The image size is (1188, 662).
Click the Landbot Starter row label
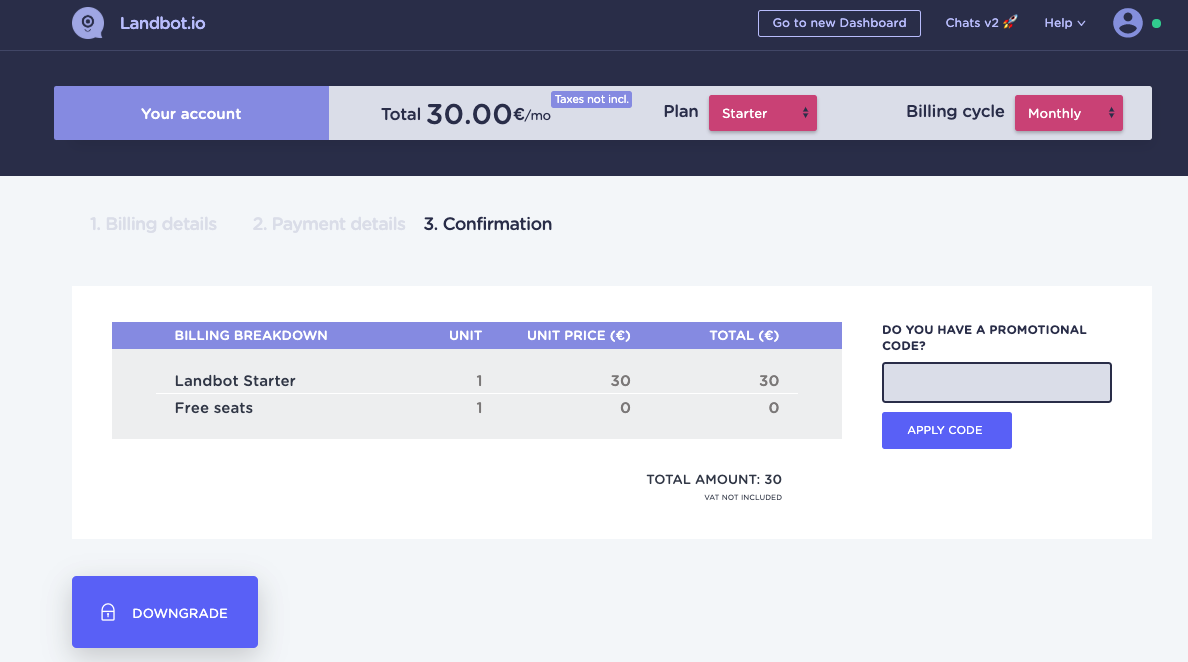tap(235, 381)
